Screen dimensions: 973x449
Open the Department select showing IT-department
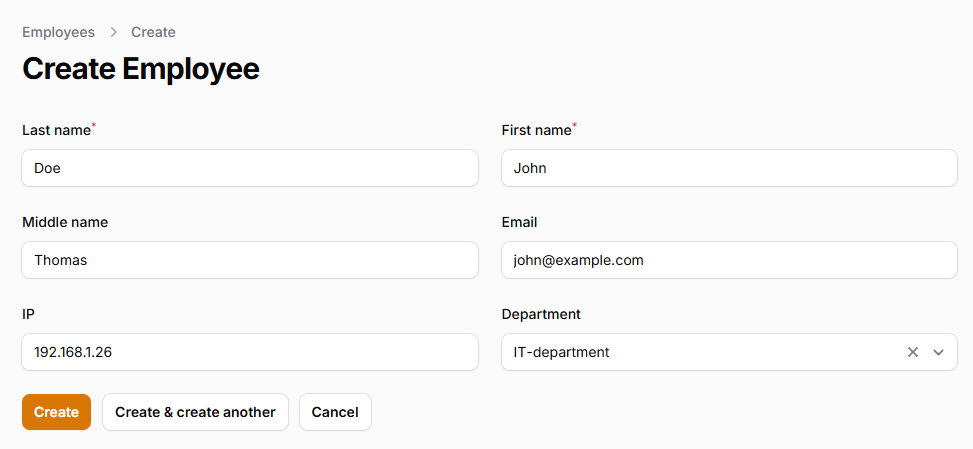[700, 352]
